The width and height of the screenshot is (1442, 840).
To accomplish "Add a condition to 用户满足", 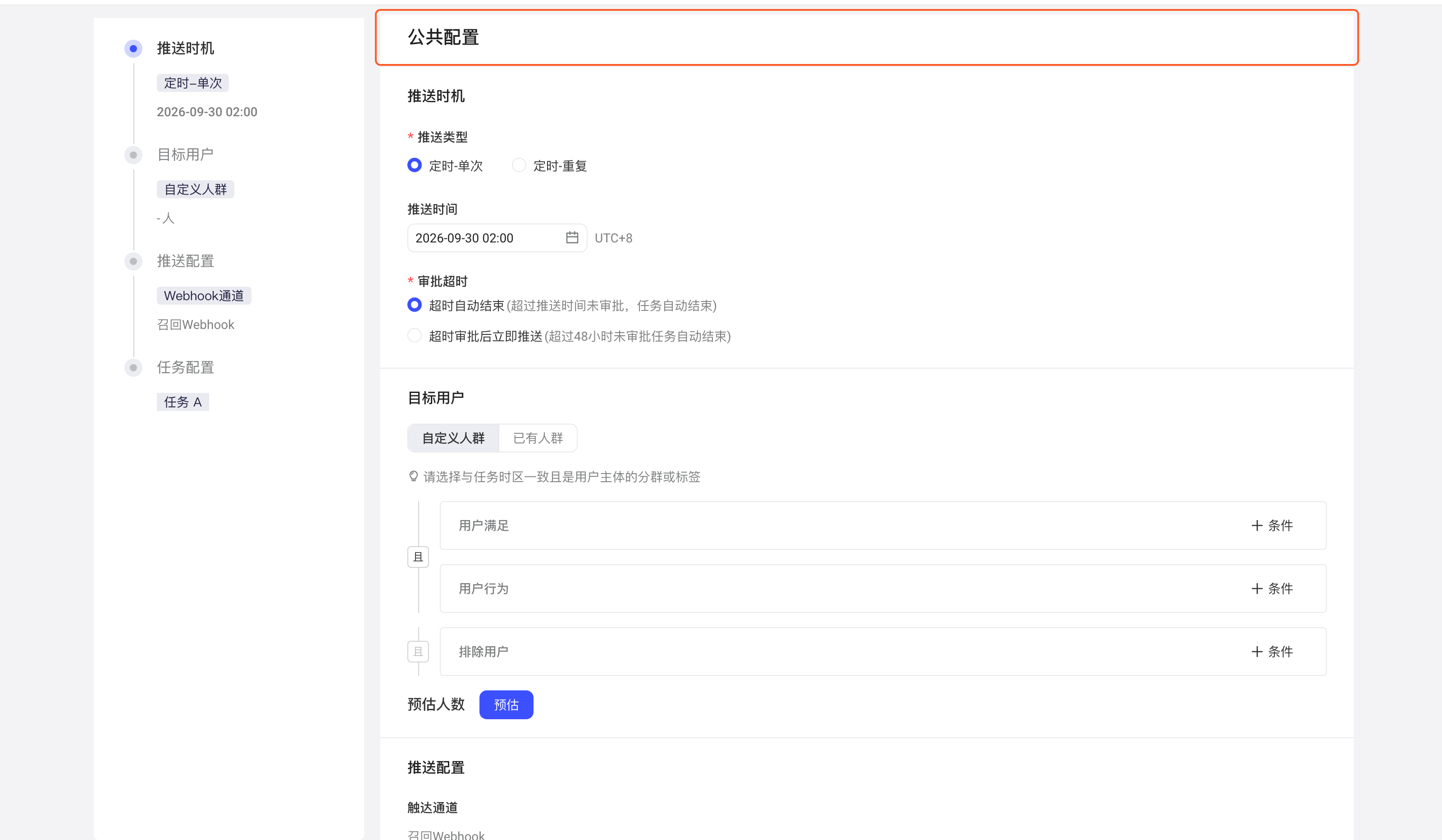I will (1272, 525).
